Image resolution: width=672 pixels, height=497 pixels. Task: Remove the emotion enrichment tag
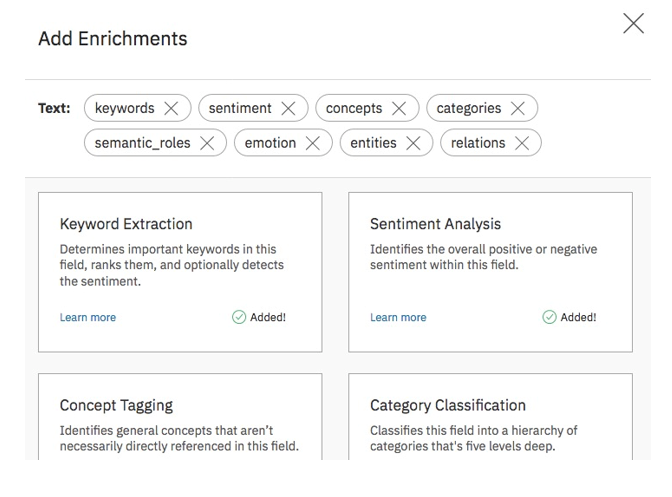(x=313, y=143)
